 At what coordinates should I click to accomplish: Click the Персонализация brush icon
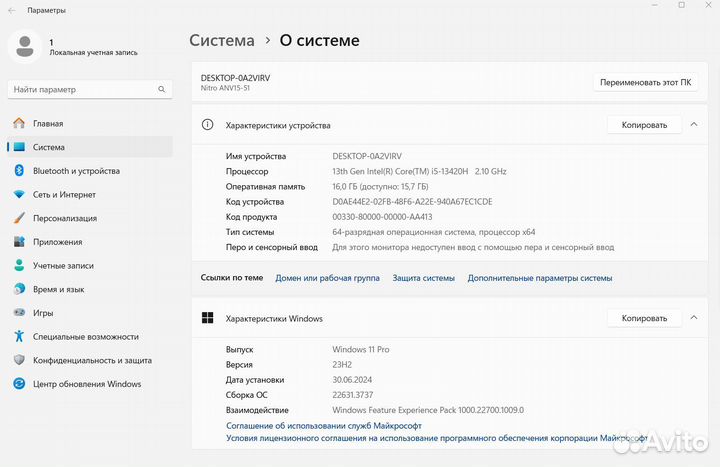click(x=19, y=218)
